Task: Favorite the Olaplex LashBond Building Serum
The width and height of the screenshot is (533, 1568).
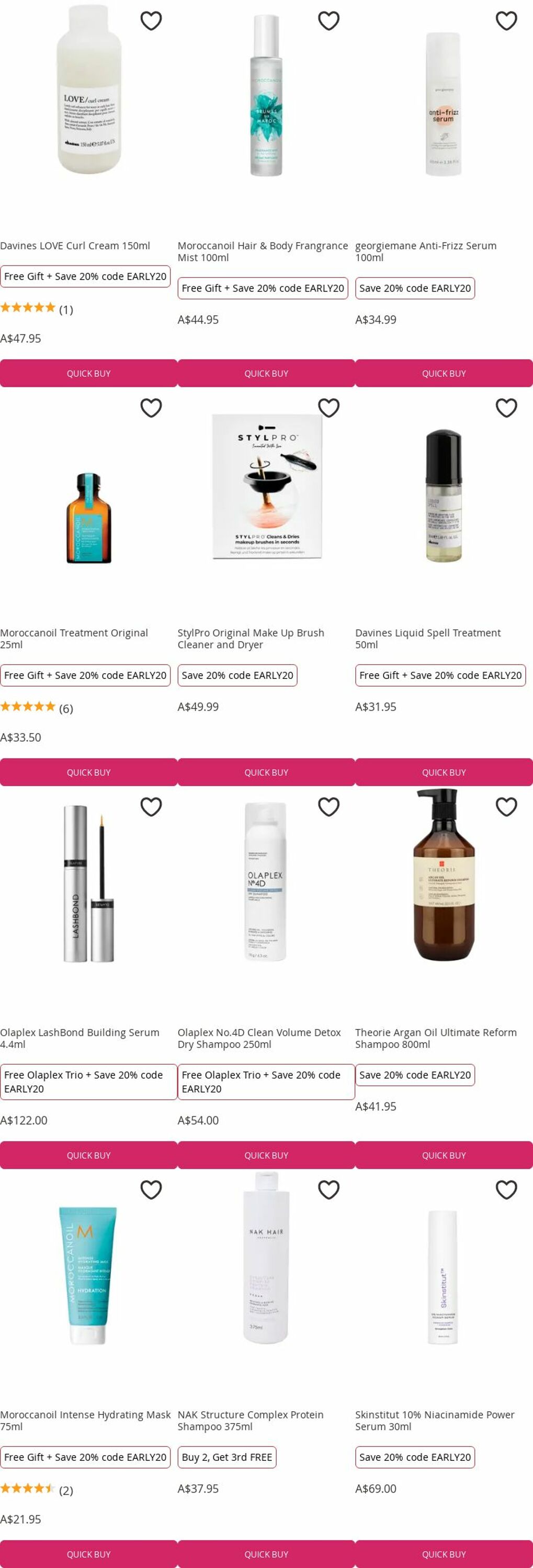Action: coord(151,807)
